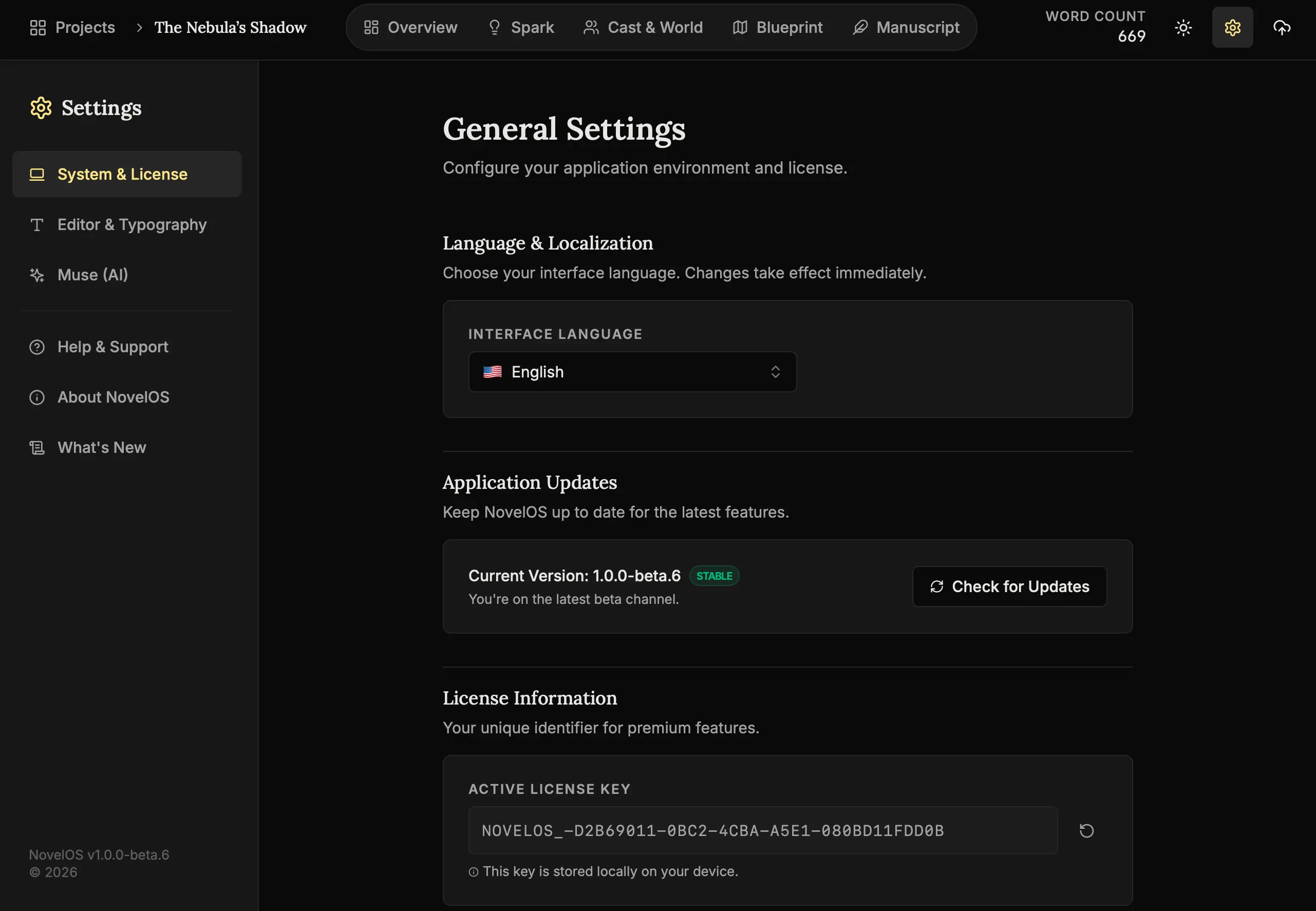The image size is (1316, 911).
Task: Switch to the Spark tab
Action: pyautogui.click(x=521, y=27)
